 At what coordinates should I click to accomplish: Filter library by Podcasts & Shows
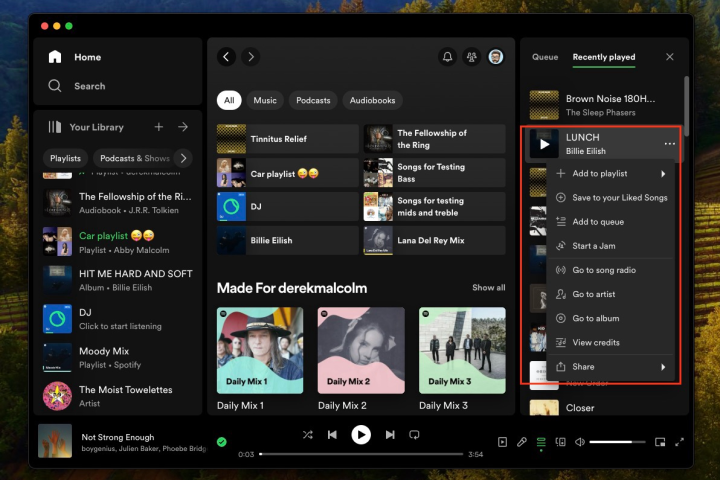135,158
